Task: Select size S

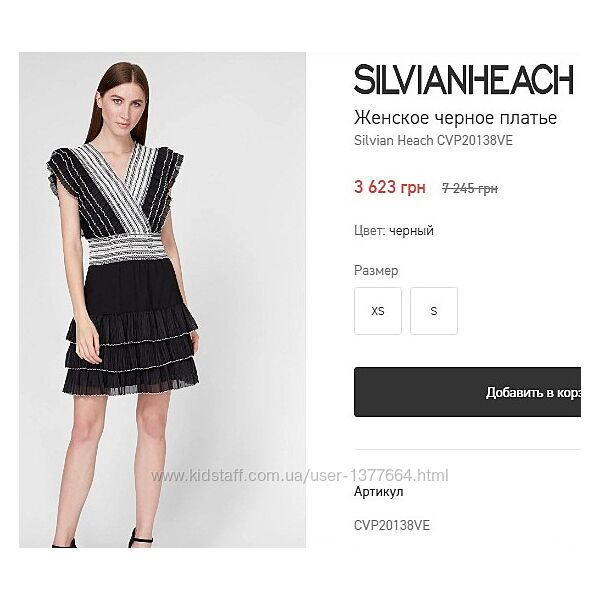Action: pos(434,311)
